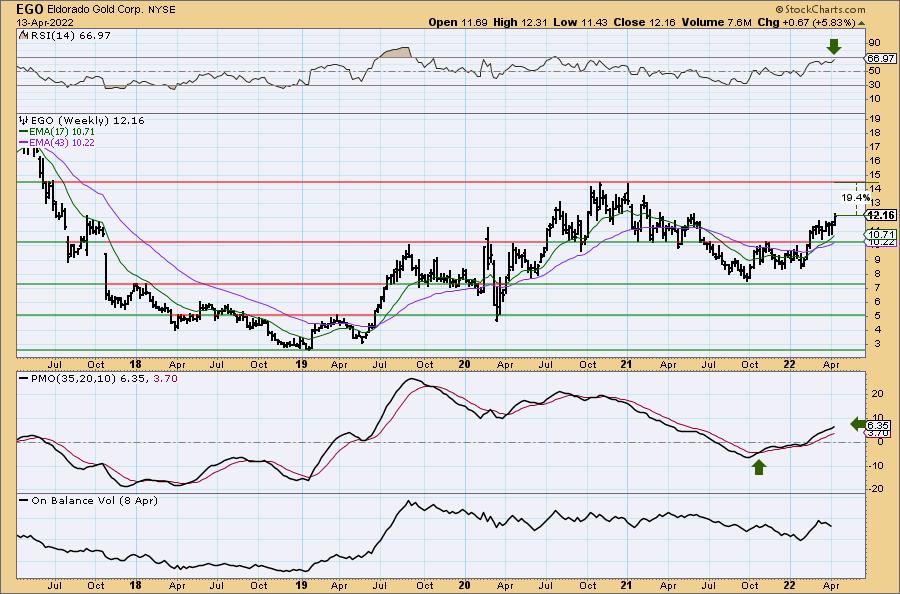Click the On Balance Vol (8 Apr) label
Image resolution: width=900 pixels, height=594 pixels.
click(x=94, y=500)
